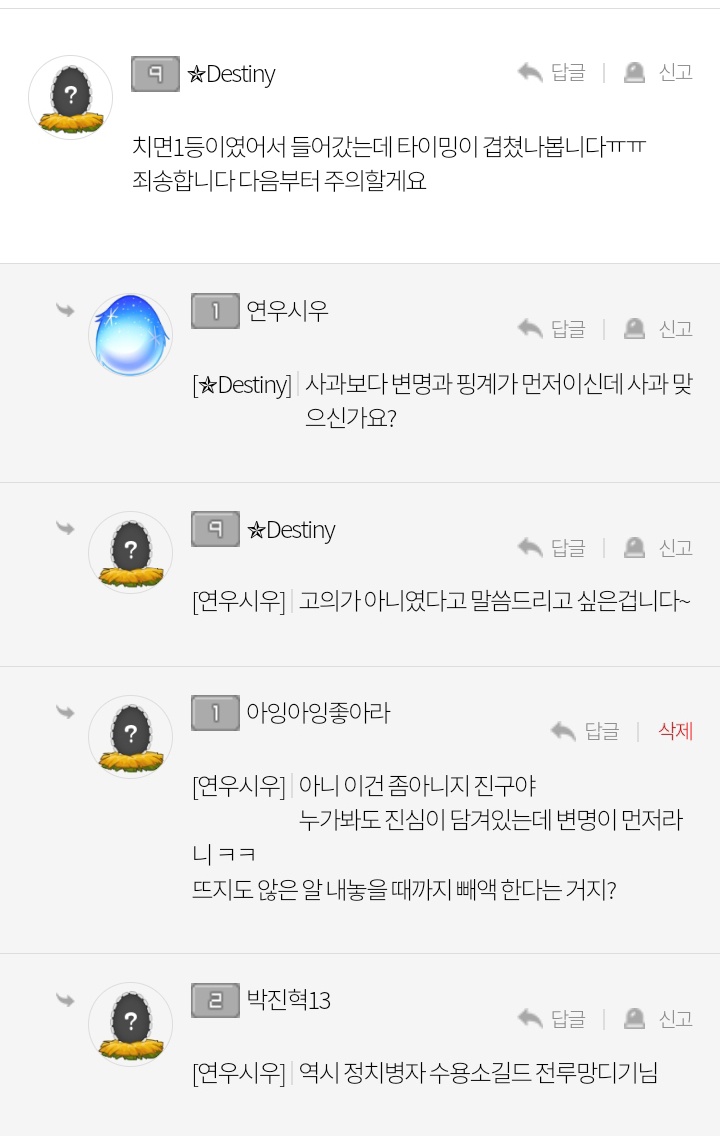Open 박진혁13's profile name
This screenshot has width=720, height=1136.
288,1000
